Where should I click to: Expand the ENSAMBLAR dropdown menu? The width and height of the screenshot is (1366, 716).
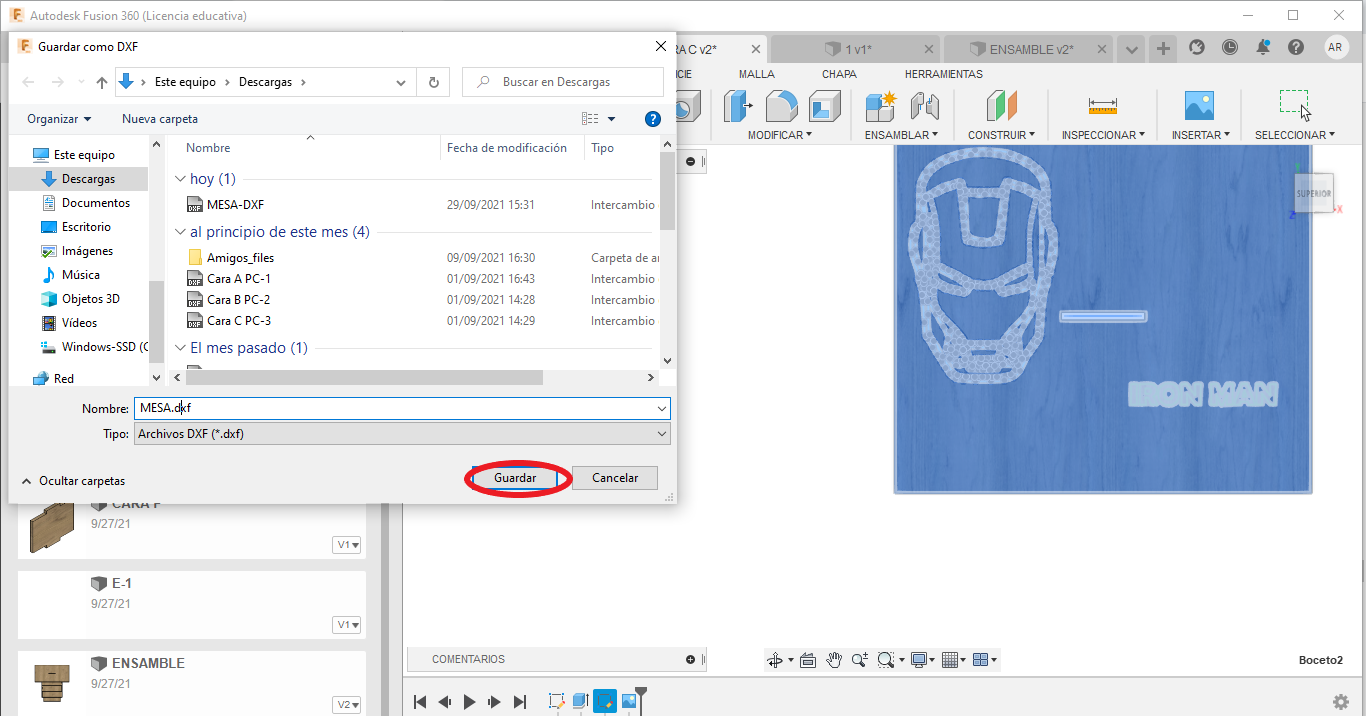[901, 135]
